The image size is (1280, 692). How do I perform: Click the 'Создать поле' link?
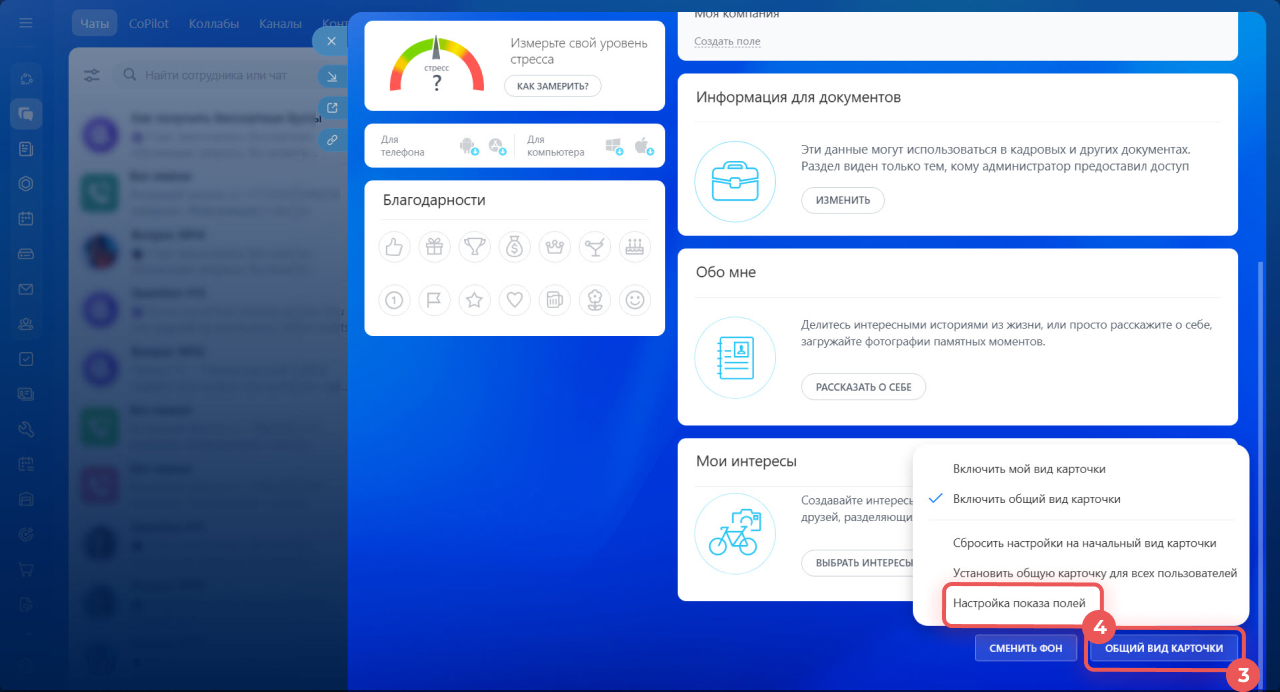(x=727, y=41)
